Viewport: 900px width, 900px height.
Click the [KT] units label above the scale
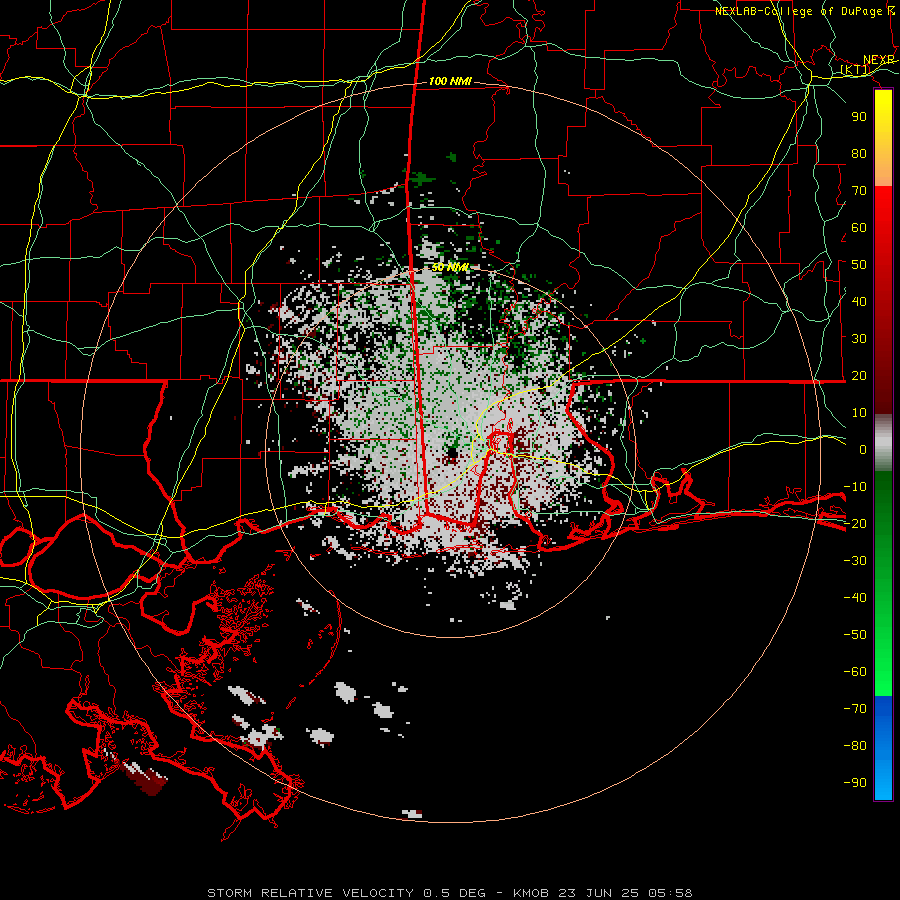pyautogui.click(x=855, y=69)
